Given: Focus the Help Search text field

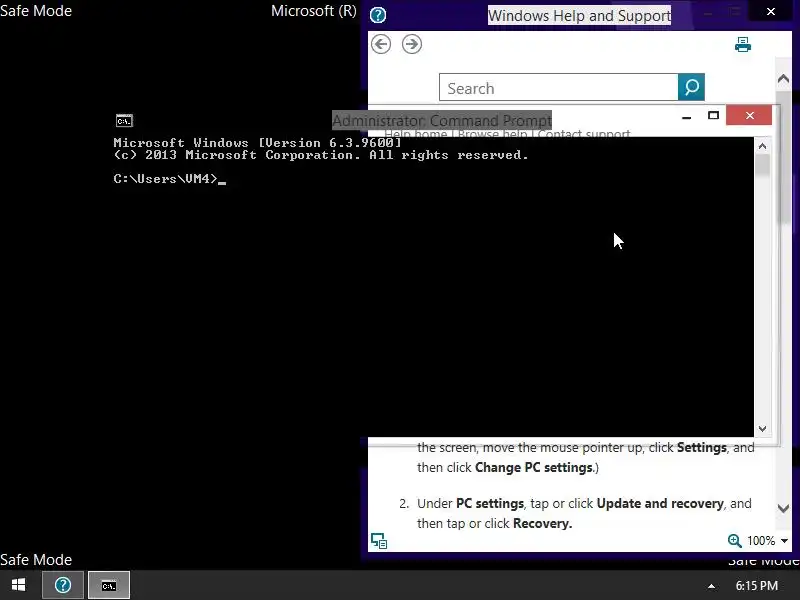Looking at the screenshot, I should point(559,88).
